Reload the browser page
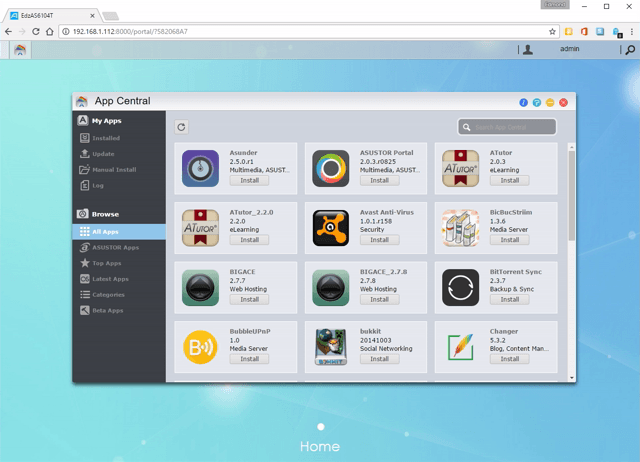Image resolution: width=640 pixels, height=462 pixels. pos(36,31)
